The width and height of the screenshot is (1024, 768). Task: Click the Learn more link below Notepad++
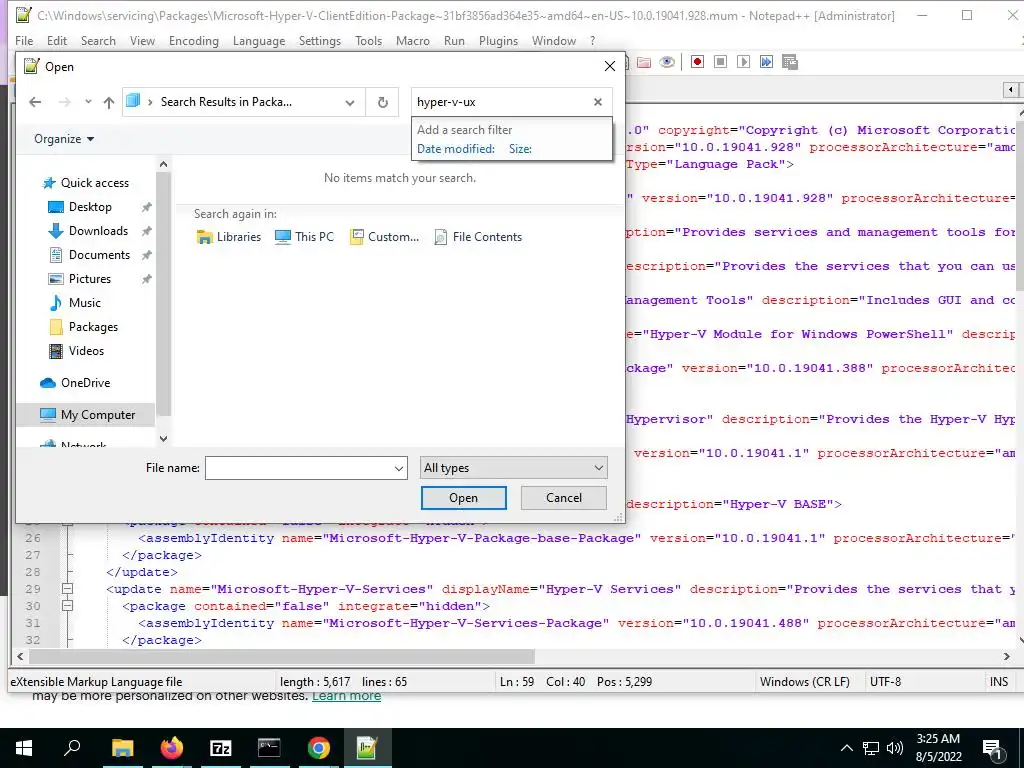click(x=346, y=696)
